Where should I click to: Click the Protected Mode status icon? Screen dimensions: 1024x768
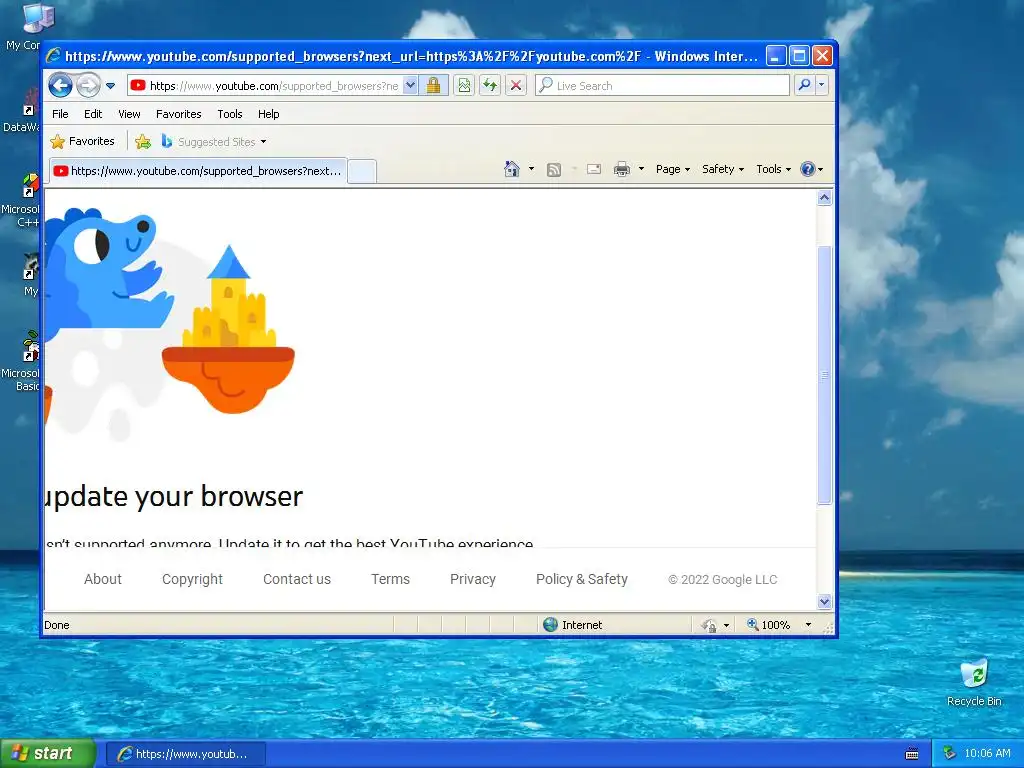709,626
